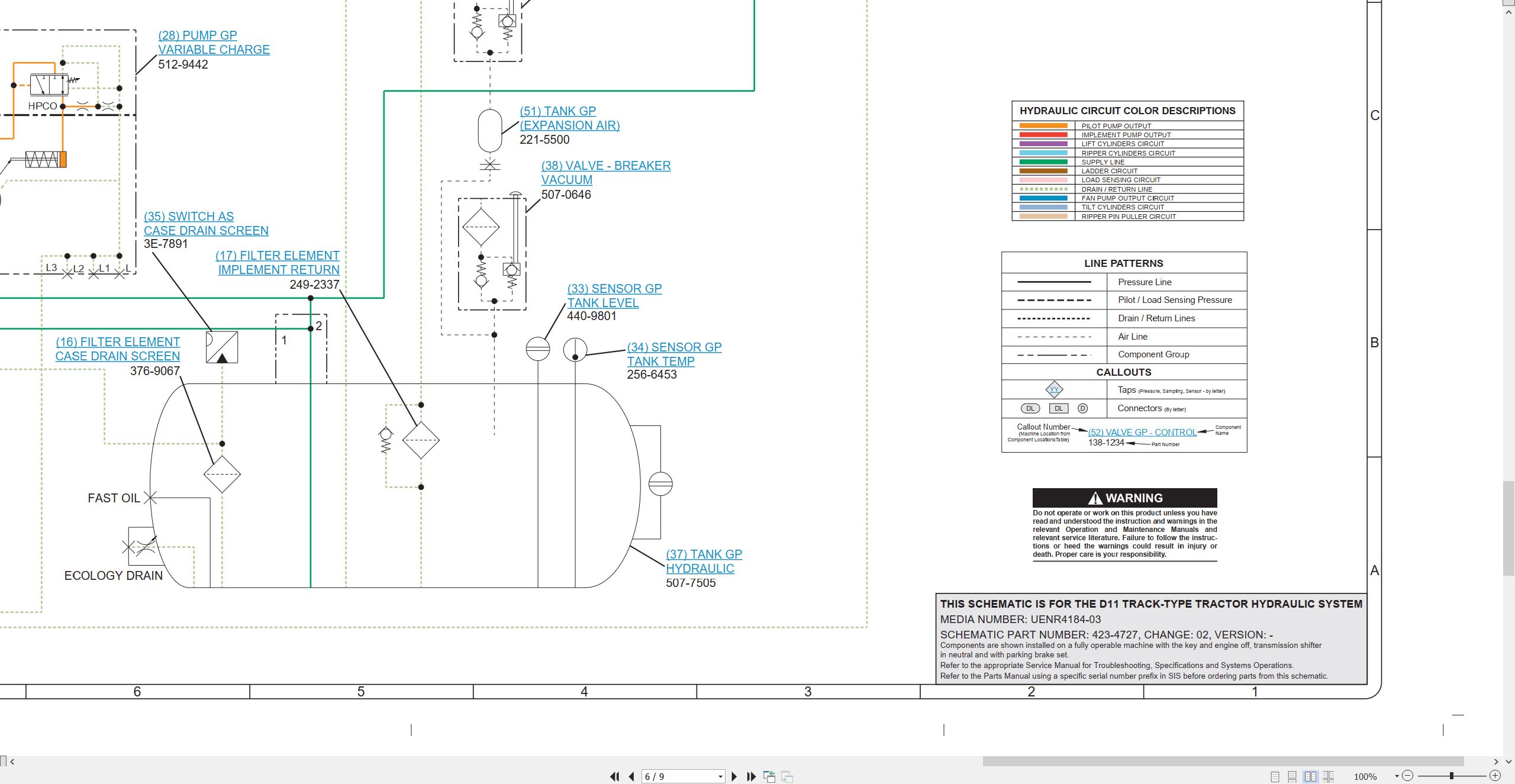The height and width of the screenshot is (784, 1515).
Task: Open the (34) SENSOR GP TANK TEMP link
Action: (x=674, y=354)
